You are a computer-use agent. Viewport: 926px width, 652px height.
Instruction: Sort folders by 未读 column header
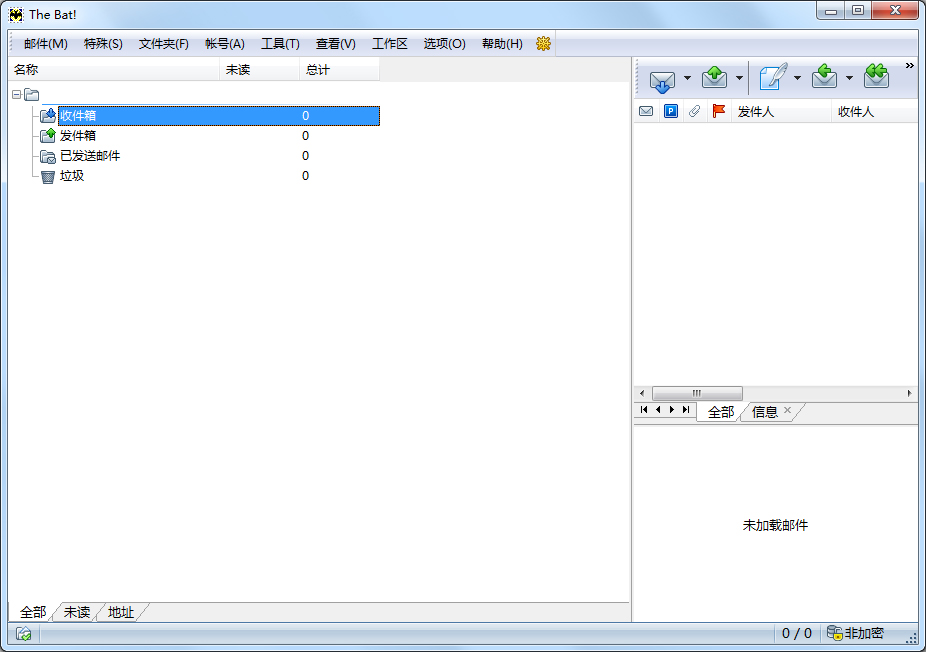click(259, 70)
